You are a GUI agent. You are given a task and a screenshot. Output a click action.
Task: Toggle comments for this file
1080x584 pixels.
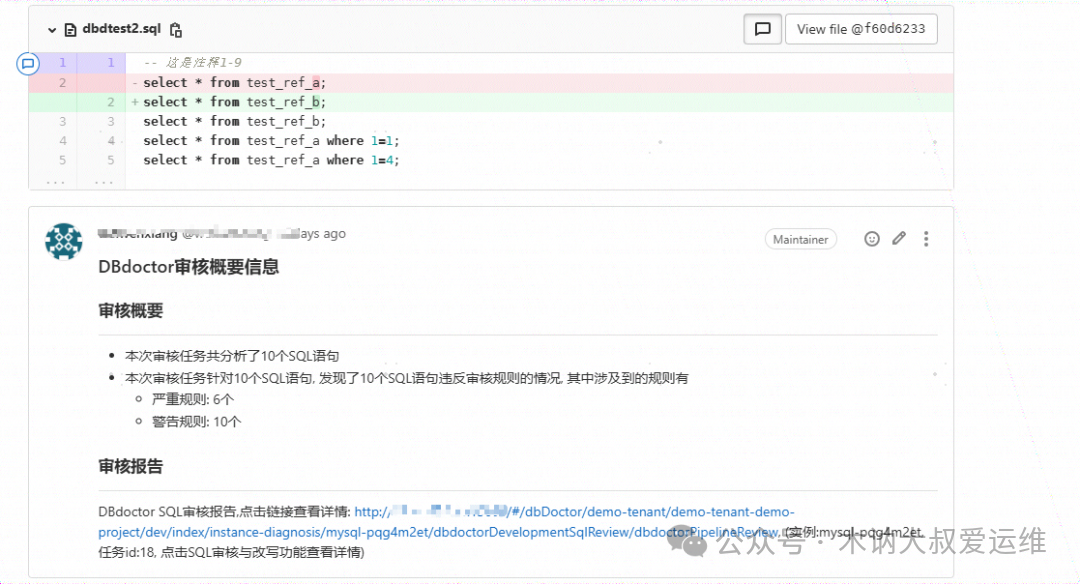(x=762, y=29)
